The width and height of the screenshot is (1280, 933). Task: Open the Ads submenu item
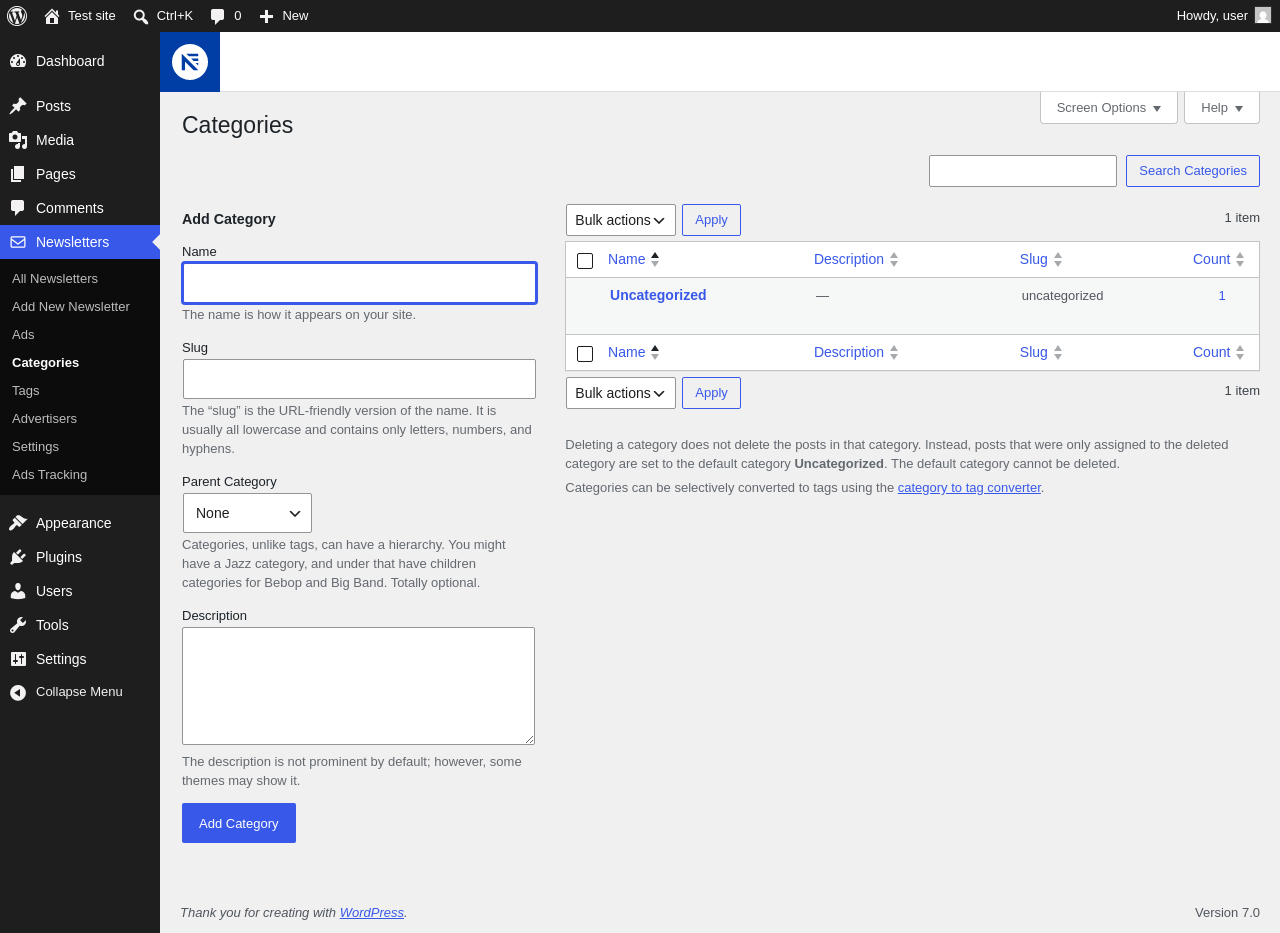click(x=23, y=334)
